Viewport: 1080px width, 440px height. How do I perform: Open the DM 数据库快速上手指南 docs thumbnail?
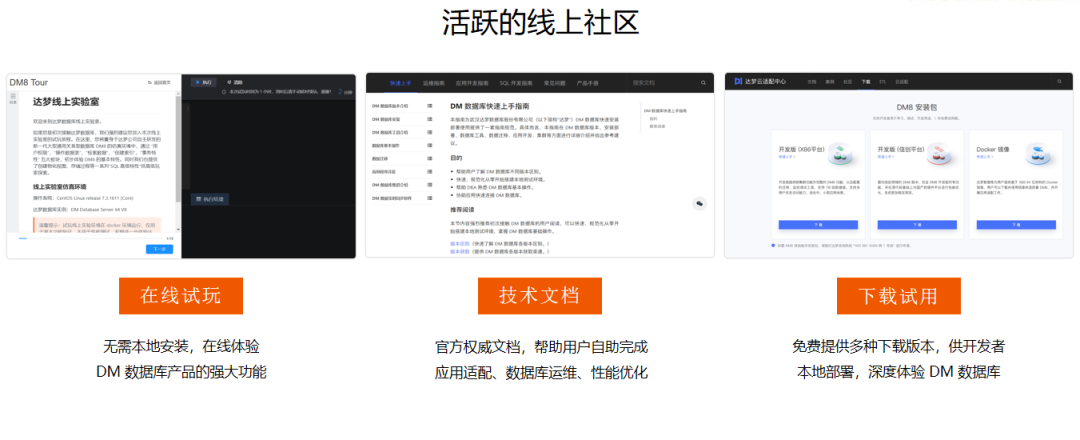pos(540,166)
